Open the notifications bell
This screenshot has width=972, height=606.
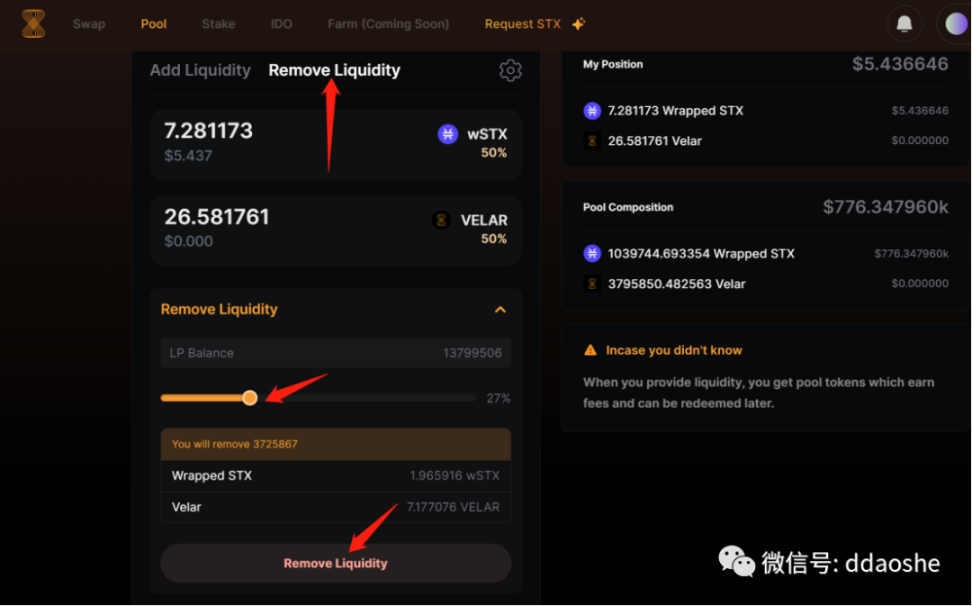click(x=904, y=24)
